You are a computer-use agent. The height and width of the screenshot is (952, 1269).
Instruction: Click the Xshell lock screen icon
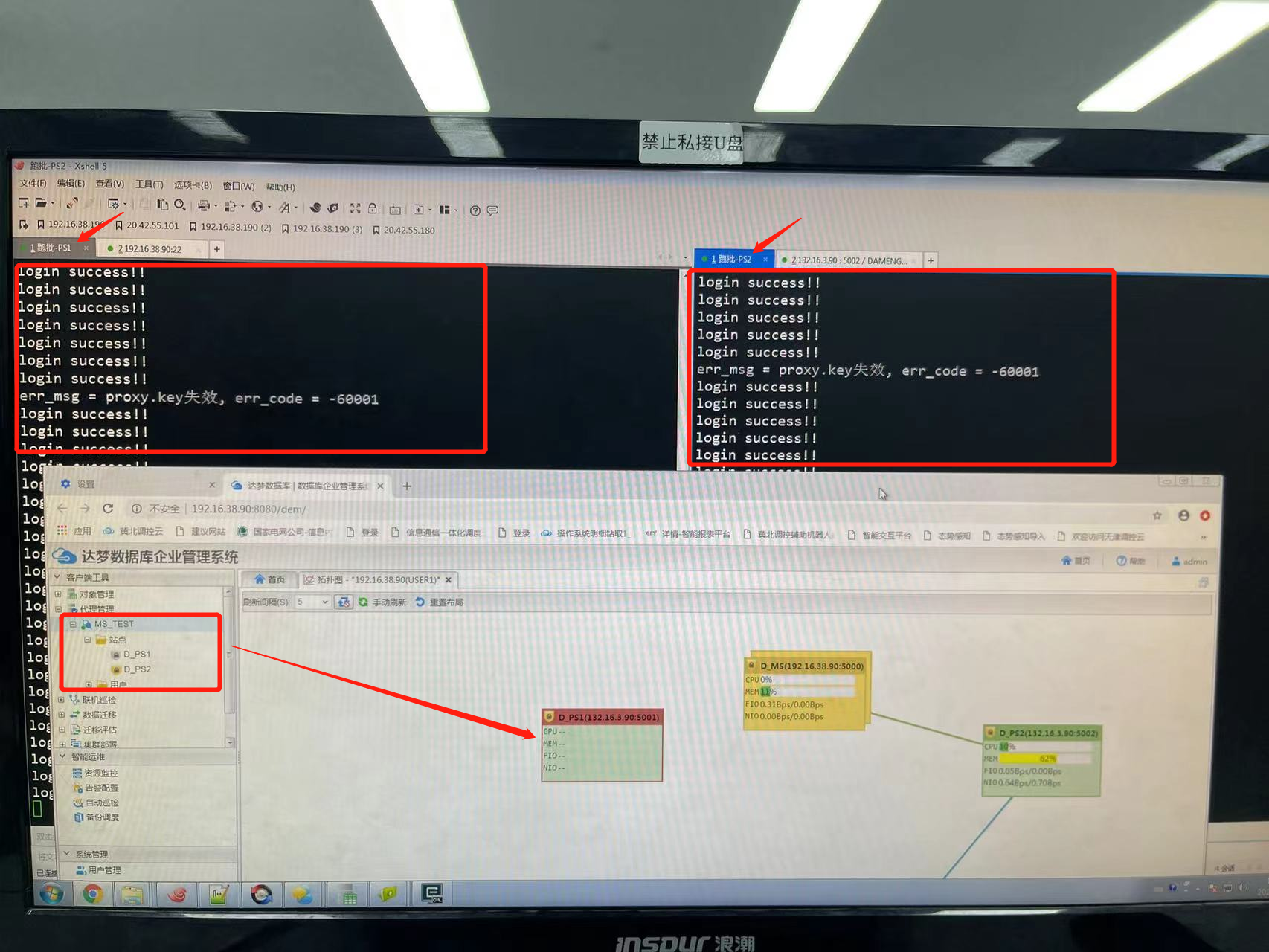click(x=373, y=208)
